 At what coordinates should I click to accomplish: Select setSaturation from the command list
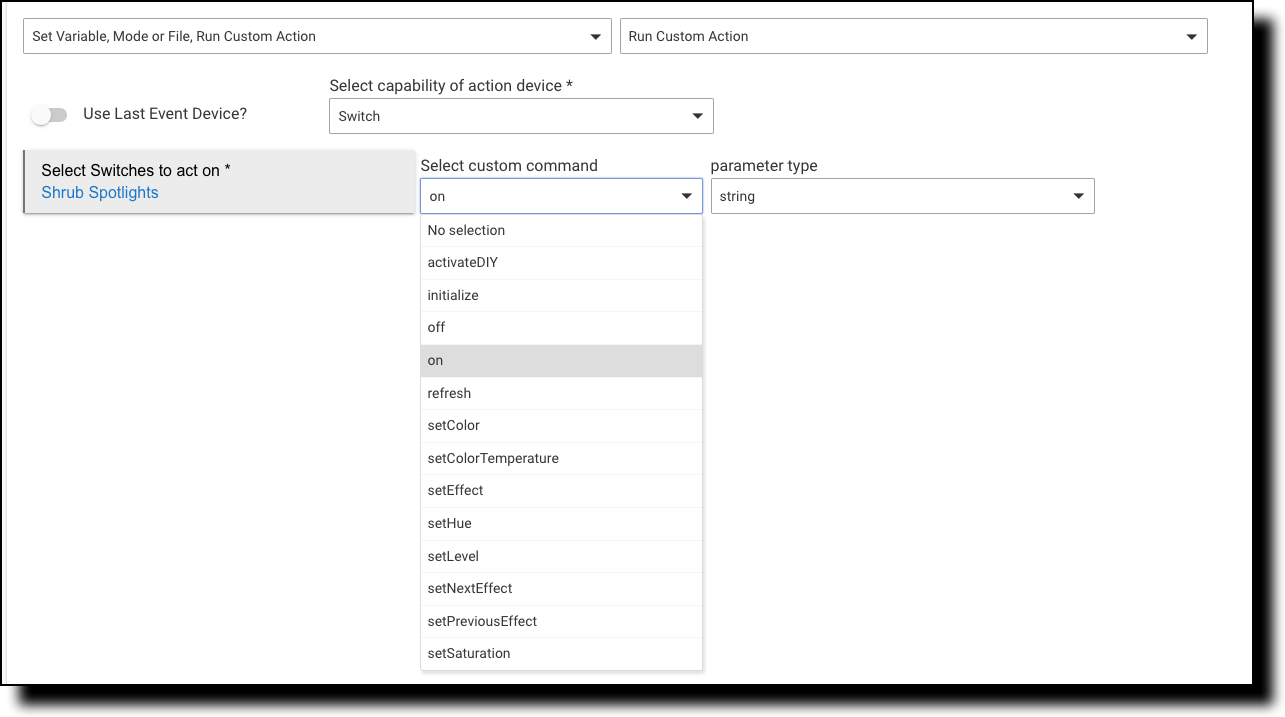pyautogui.click(x=561, y=654)
